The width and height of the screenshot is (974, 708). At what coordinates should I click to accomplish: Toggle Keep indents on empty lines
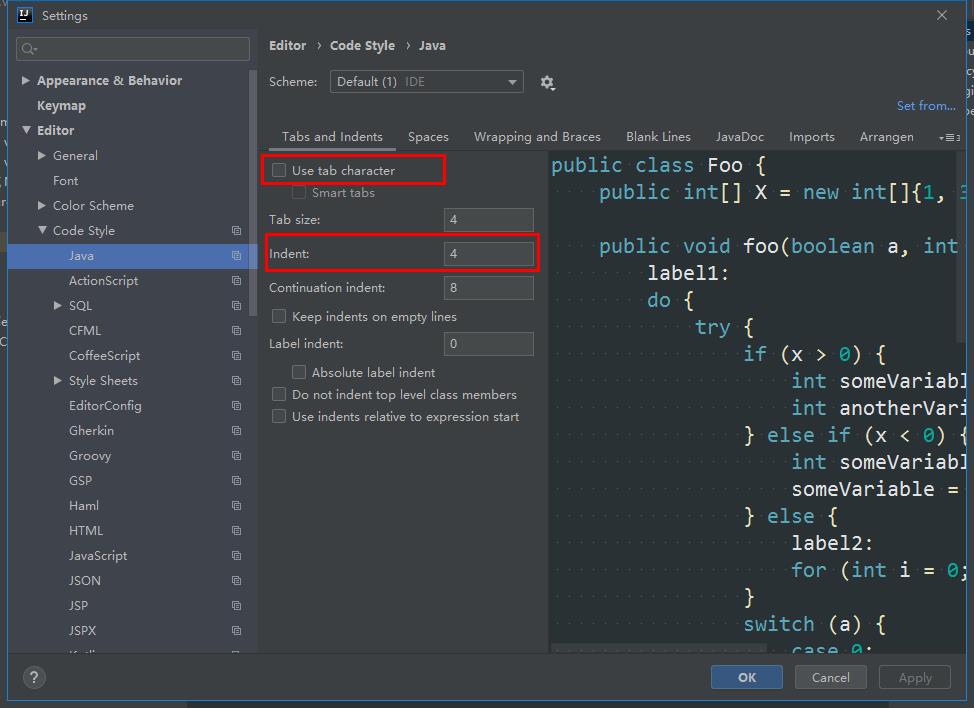point(277,316)
